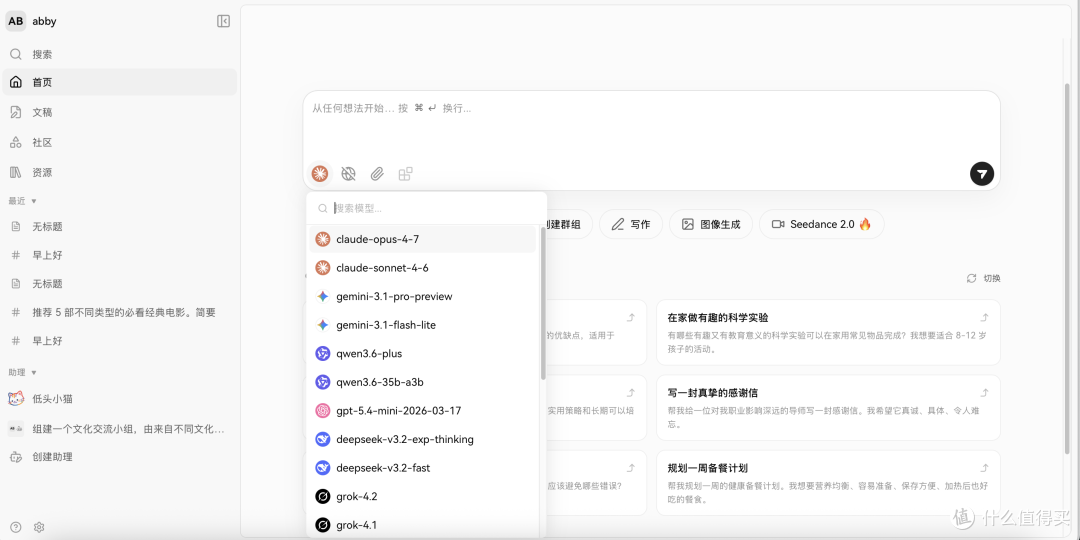Open 社区 community section
The image size is (1080, 540).
[x=120, y=143]
